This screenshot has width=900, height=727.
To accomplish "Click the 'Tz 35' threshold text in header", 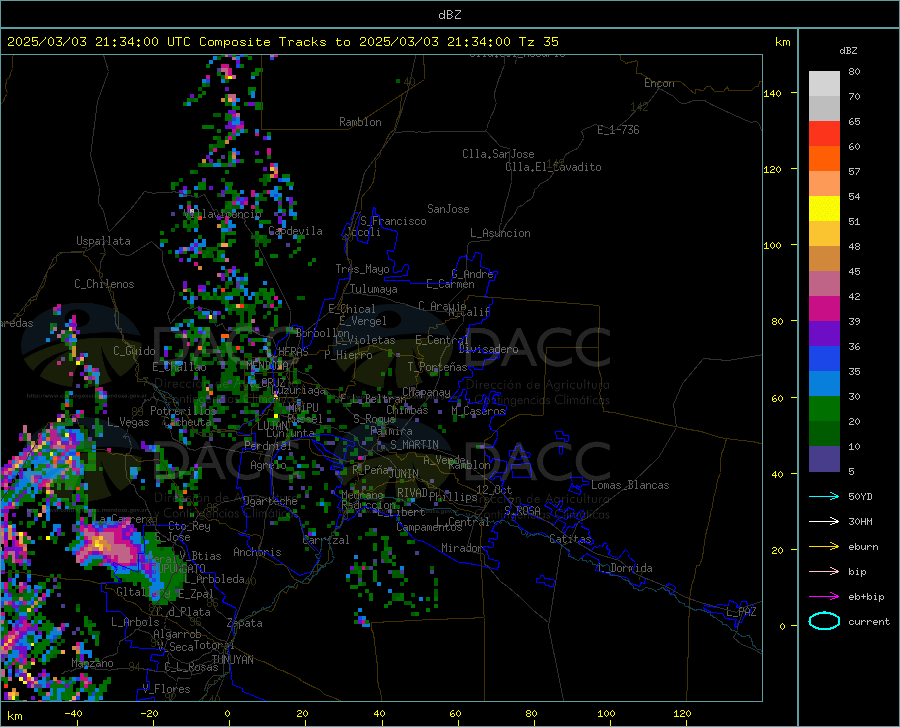I will 538,42.
